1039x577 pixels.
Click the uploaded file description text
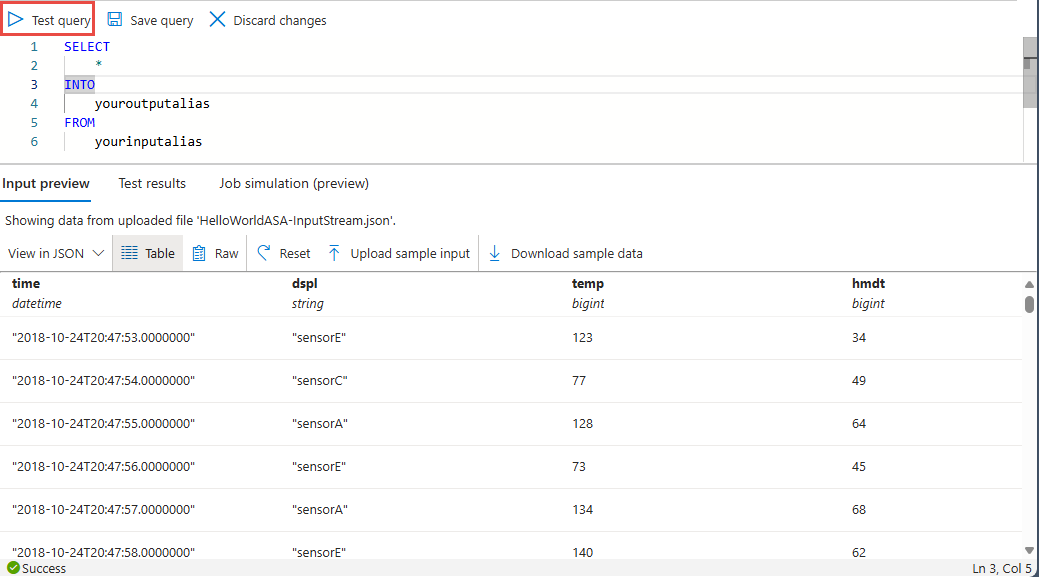click(x=200, y=221)
